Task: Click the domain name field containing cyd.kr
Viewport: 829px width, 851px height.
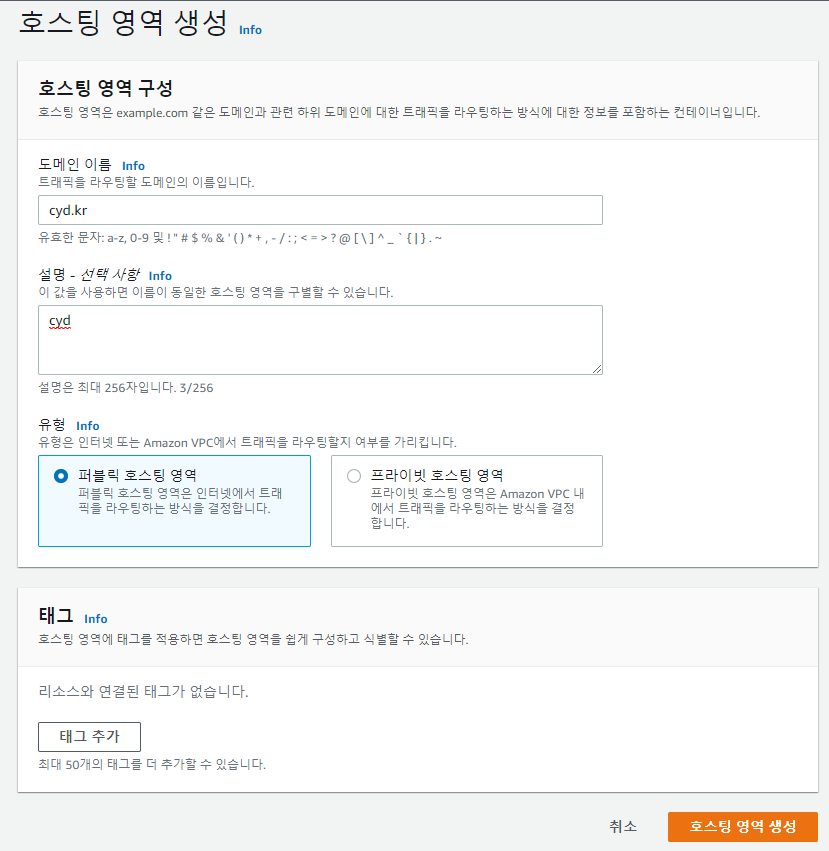Action: 320,210
